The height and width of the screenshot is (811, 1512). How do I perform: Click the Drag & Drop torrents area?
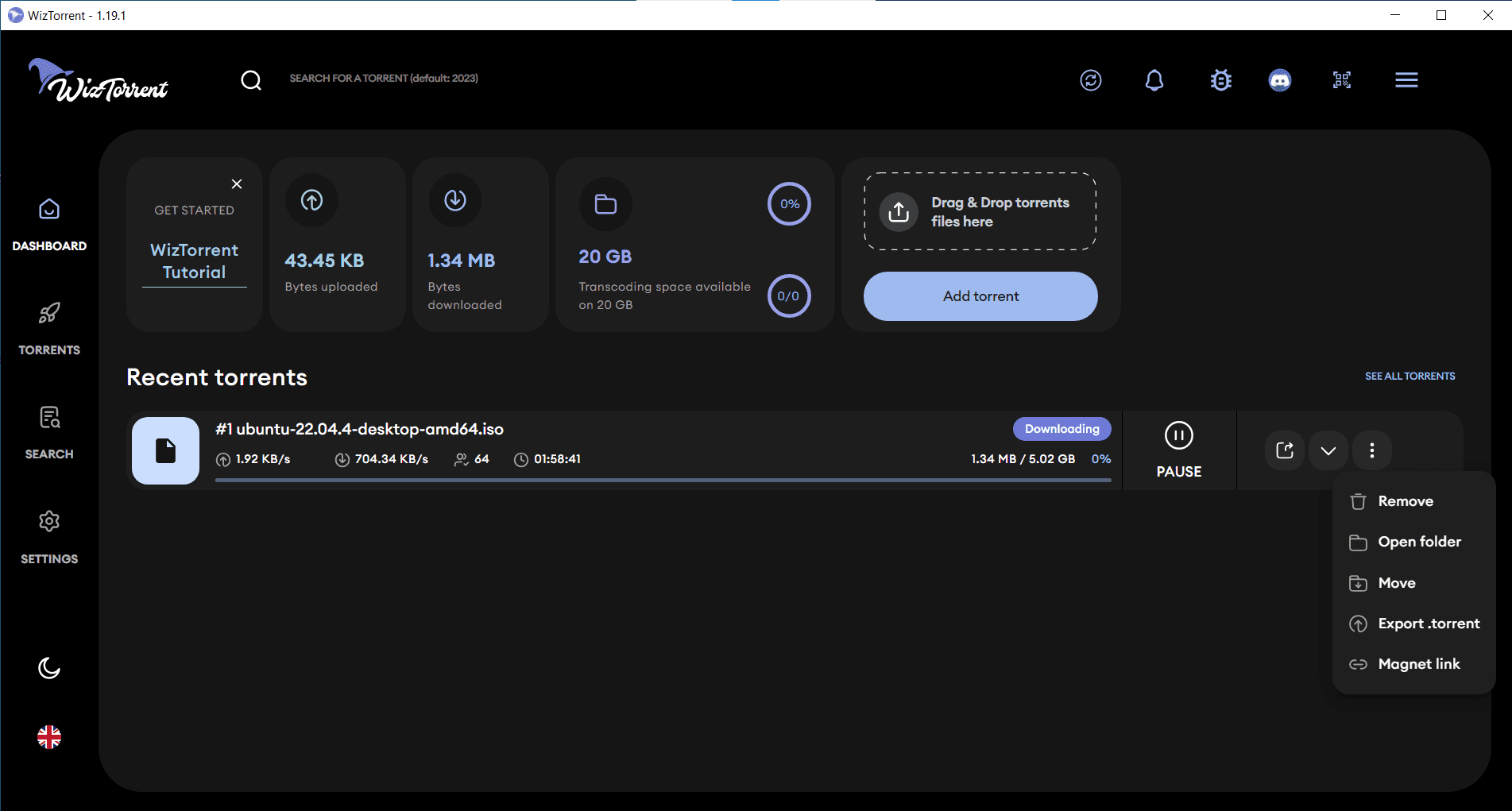point(980,211)
